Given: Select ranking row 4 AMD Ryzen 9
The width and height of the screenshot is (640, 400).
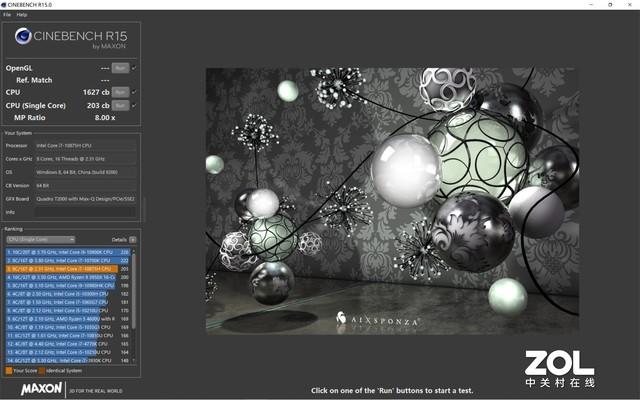Looking at the screenshot, I should (68, 277).
